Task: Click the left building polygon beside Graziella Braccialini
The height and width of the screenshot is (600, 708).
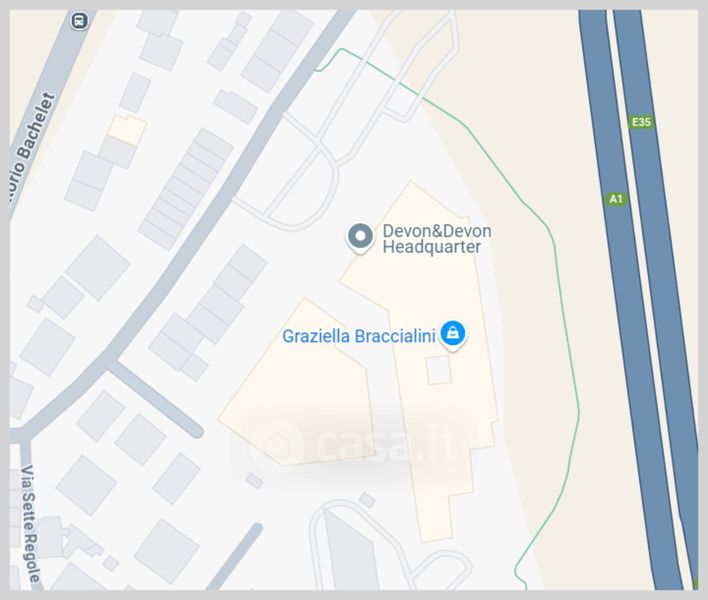Action: pos(298,384)
